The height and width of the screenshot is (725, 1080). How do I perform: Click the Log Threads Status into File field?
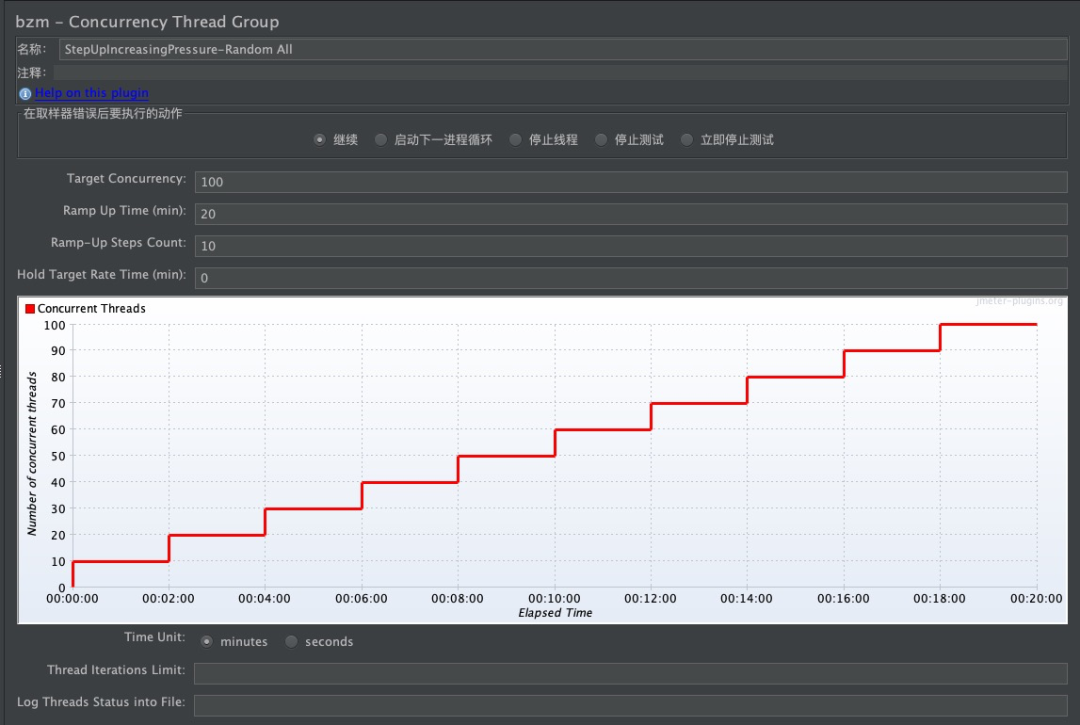[x=630, y=705]
